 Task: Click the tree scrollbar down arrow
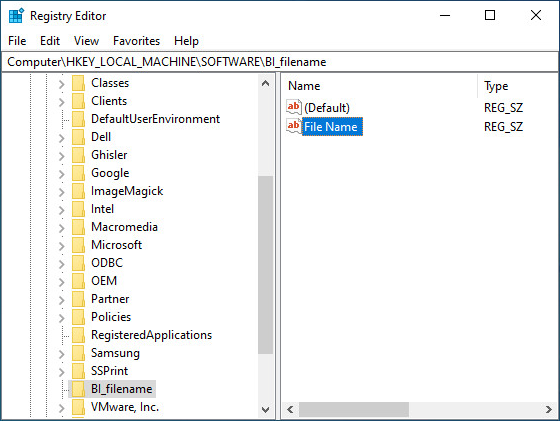pos(265,409)
